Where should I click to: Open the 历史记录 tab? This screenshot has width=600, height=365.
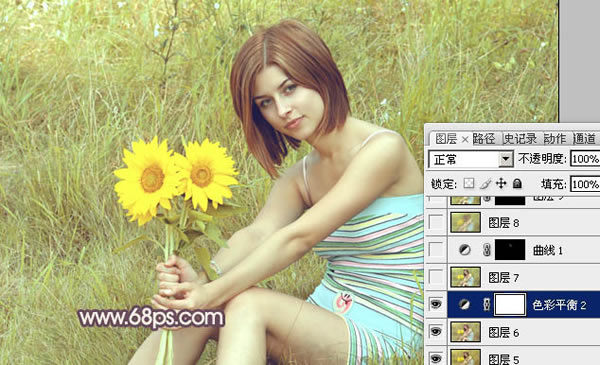point(520,139)
